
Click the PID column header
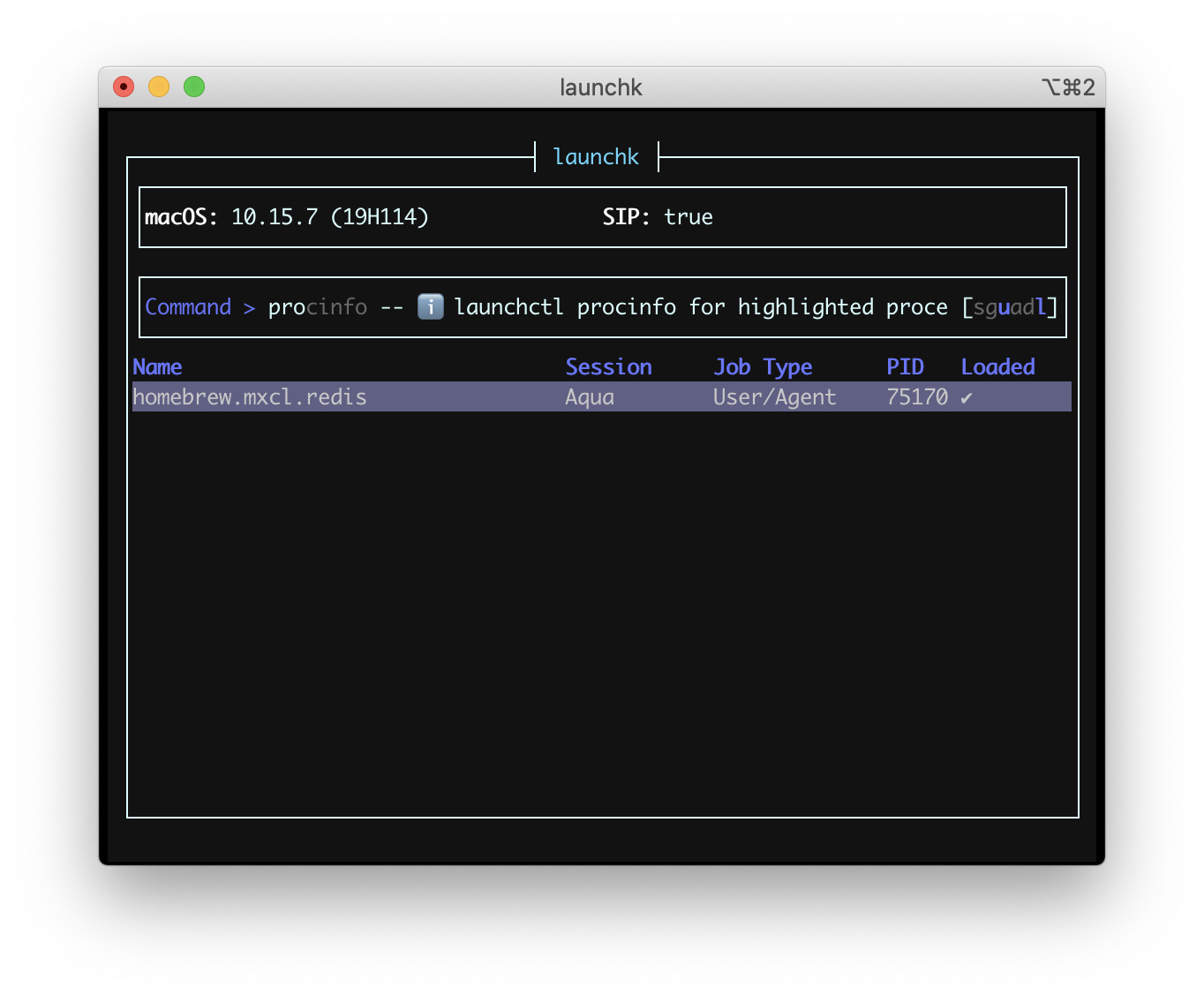tap(905, 366)
